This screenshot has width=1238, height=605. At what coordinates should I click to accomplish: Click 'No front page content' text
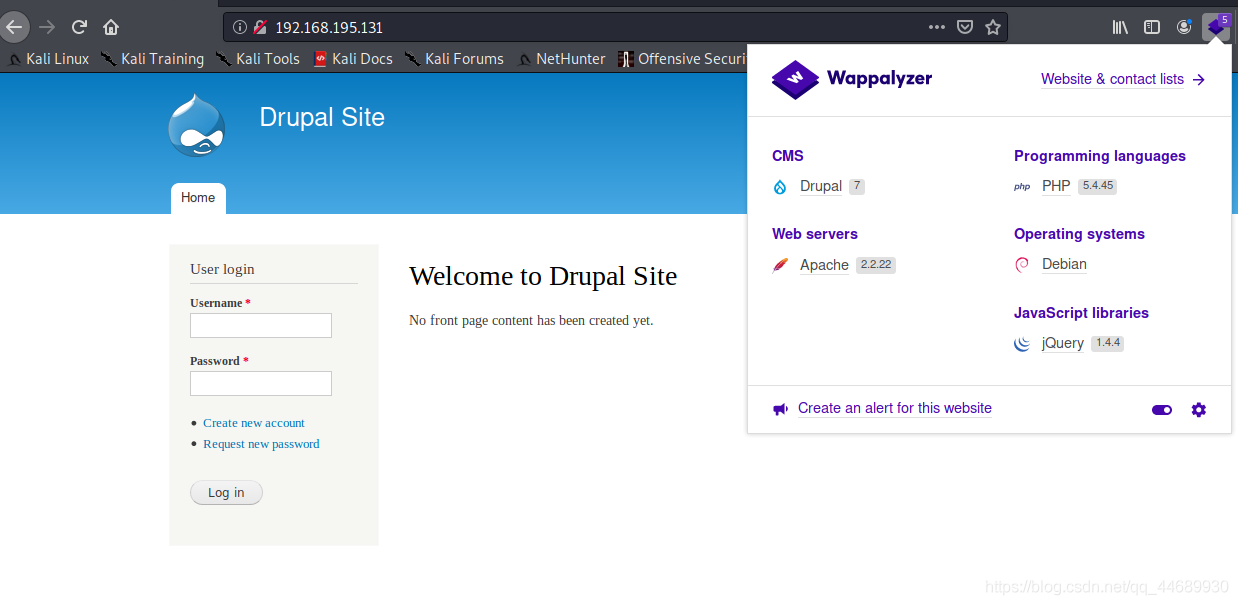pos(531,321)
